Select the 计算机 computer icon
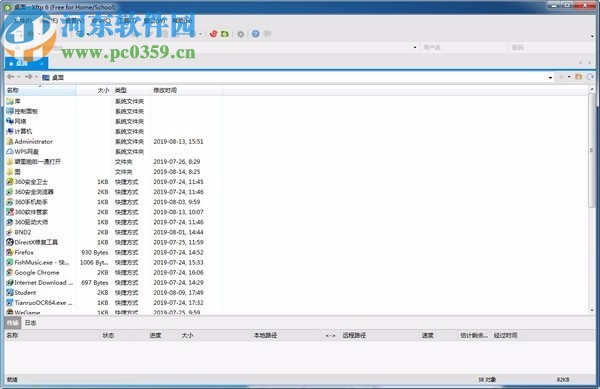The height and width of the screenshot is (389, 600). tap(10, 131)
